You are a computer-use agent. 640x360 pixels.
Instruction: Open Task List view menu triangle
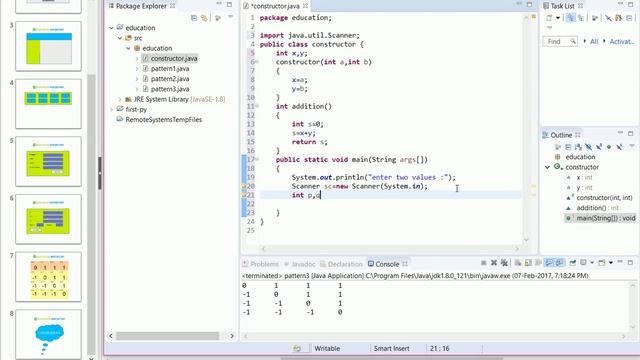coord(549,27)
